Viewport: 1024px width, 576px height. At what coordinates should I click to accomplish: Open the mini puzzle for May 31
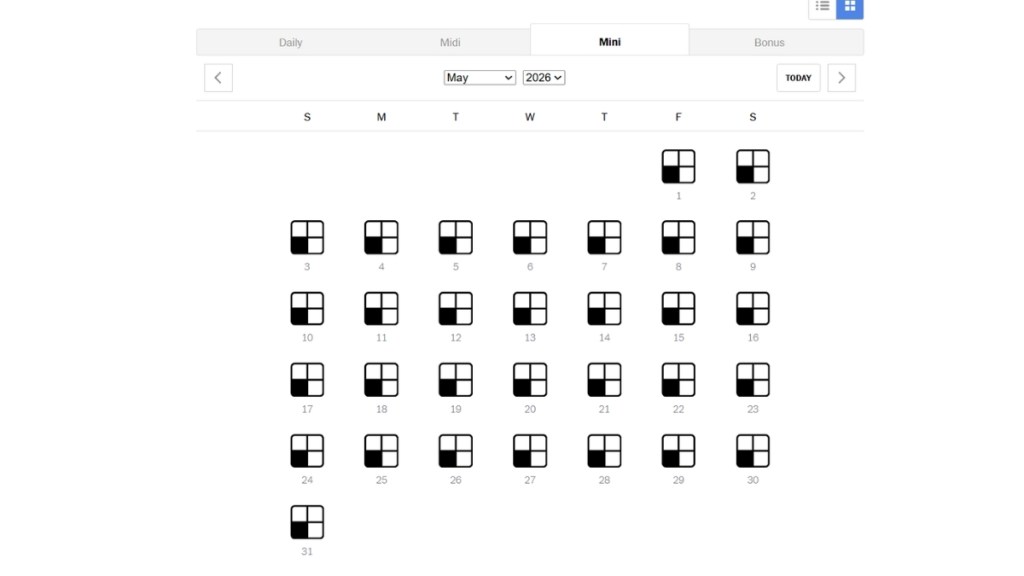(x=307, y=522)
